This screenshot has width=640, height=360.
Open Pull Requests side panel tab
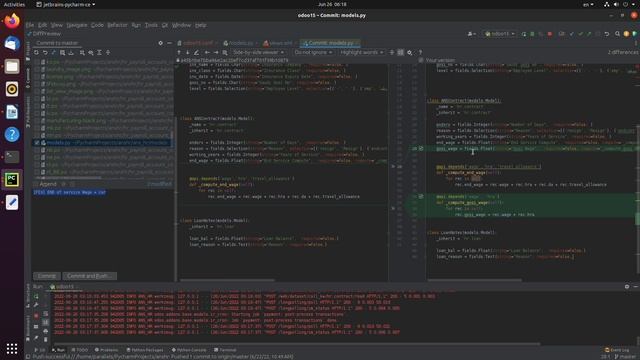tap(28, 112)
